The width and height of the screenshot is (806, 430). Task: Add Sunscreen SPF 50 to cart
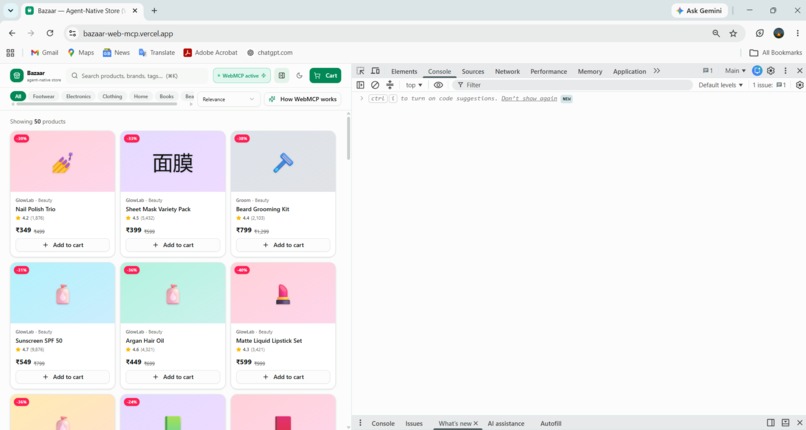[63, 377]
